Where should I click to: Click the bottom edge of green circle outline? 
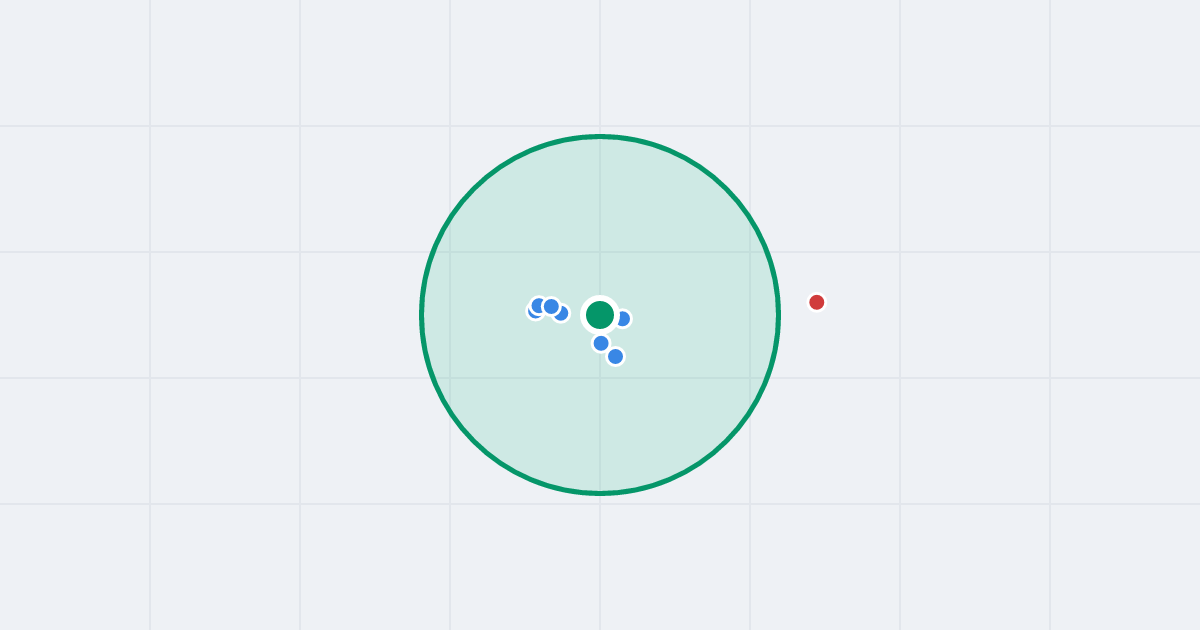pyautogui.click(x=600, y=492)
